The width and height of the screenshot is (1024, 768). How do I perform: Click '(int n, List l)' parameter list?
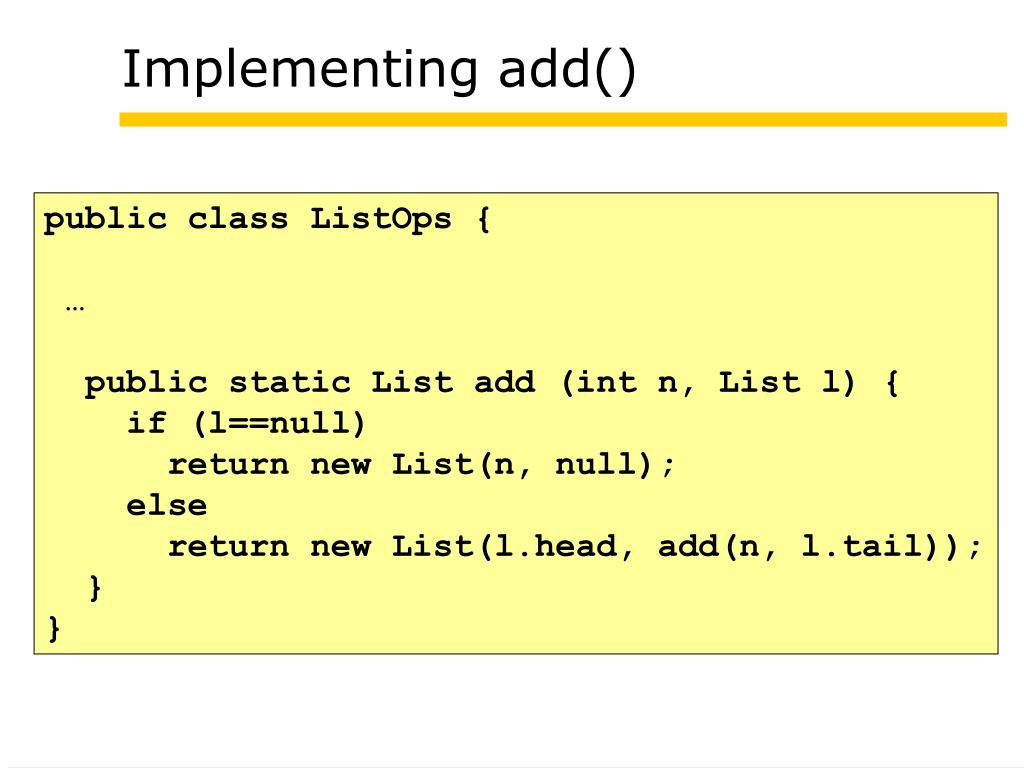pyautogui.click(x=708, y=383)
